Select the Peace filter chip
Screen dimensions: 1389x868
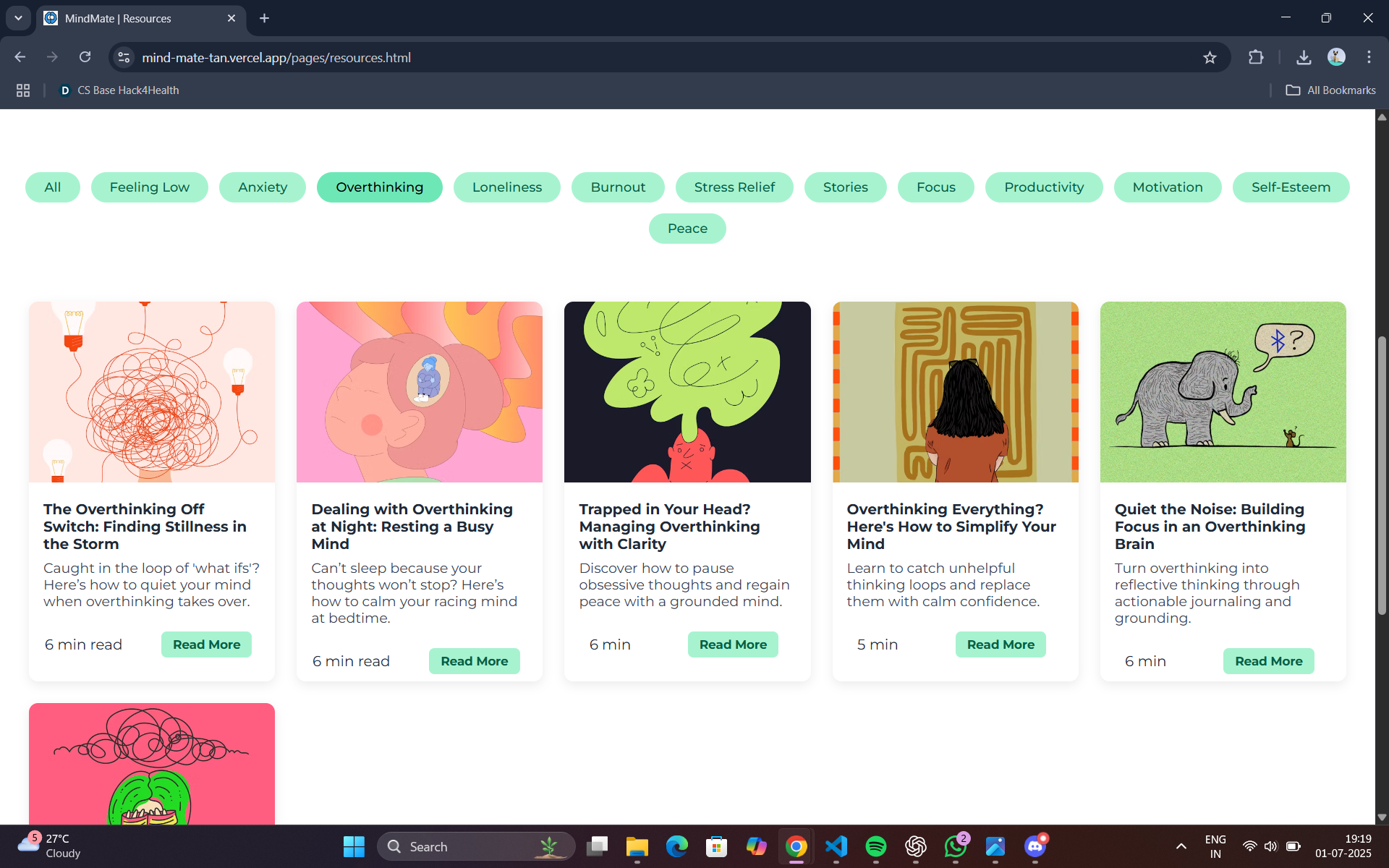click(687, 229)
